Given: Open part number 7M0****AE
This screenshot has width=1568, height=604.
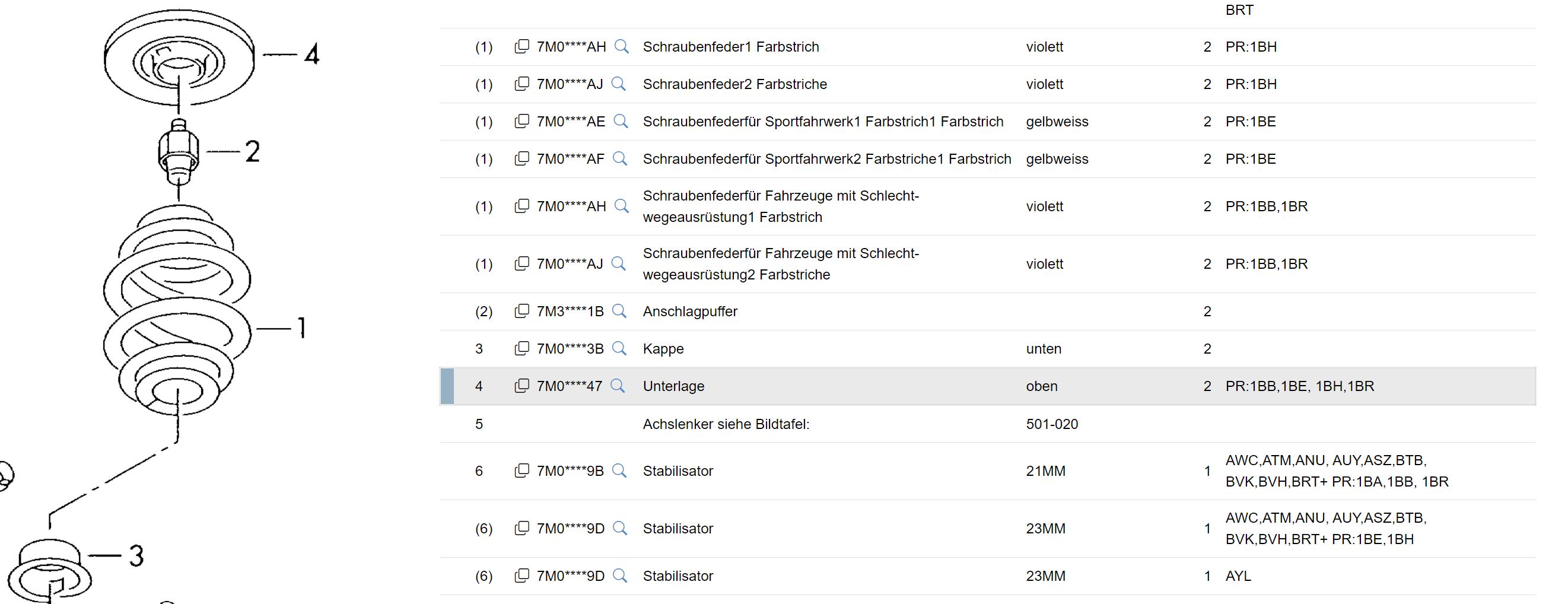Looking at the screenshot, I should [571, 122].
